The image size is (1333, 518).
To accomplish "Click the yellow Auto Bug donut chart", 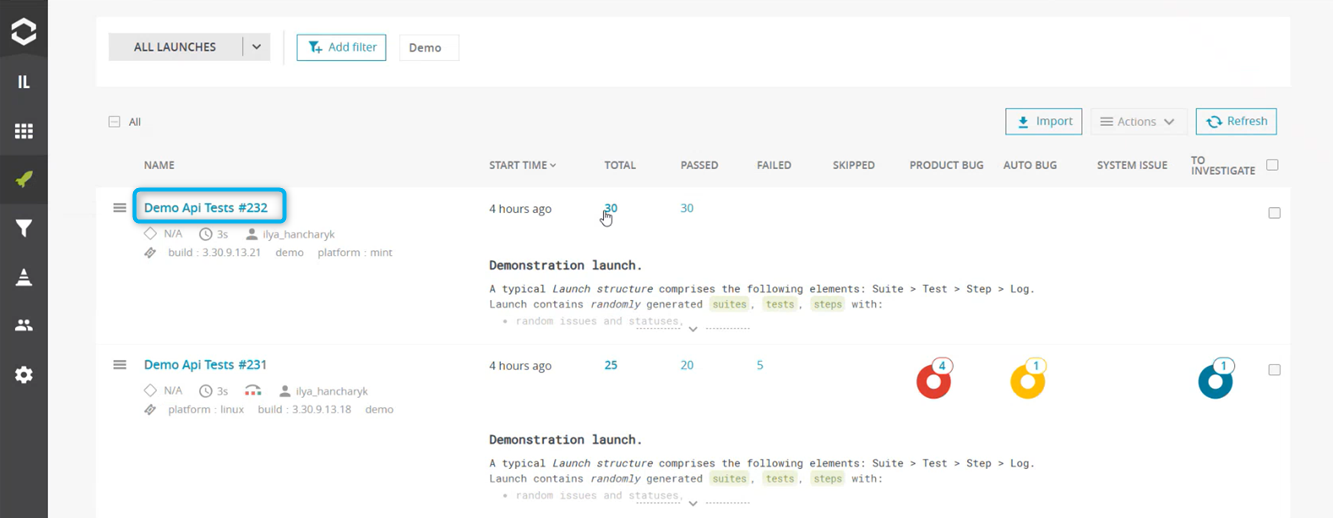I will (x=1027, y=381).
